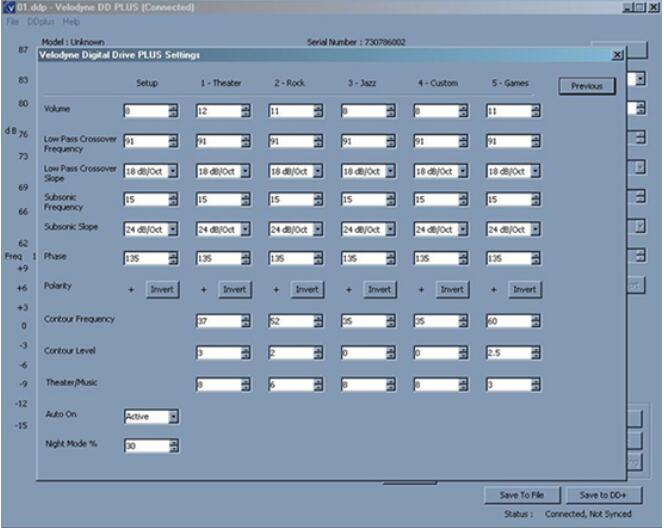Click the Theater Phase input field
Image resolution: width=664 pixels, height=528 pixels.
(x=219, y=258)
